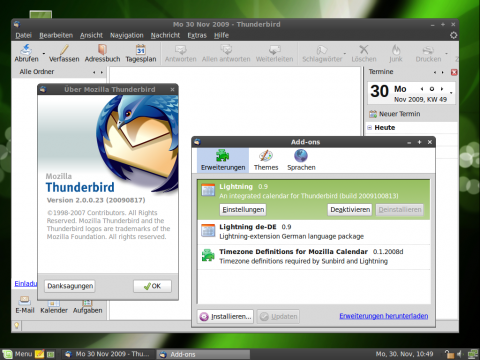Click Allen antworten reply-all icon
The width and height of the screenshot is (480, 360).
click(x=226, y=54)
